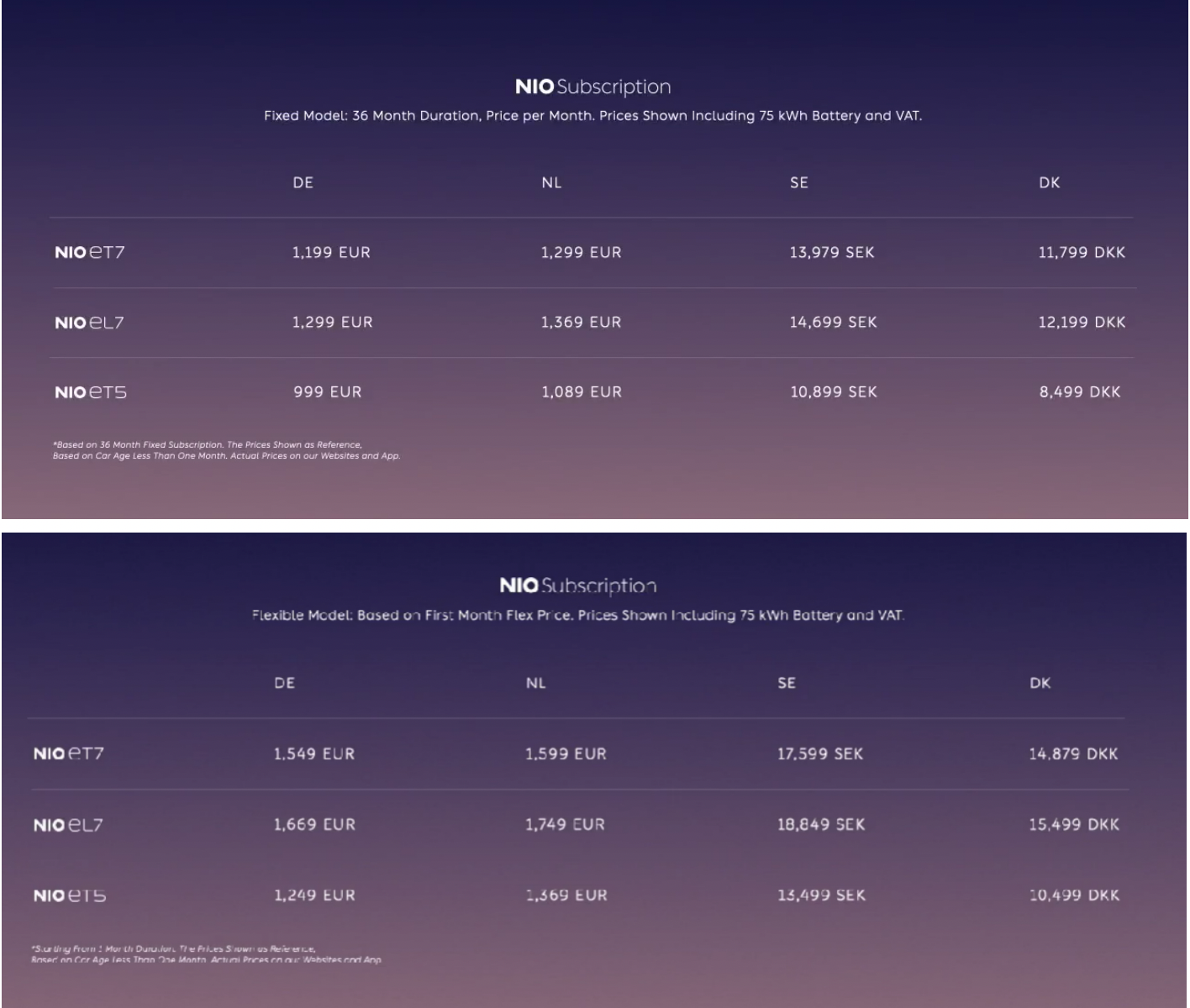Click the NIO EL7 logo in Flexible Model table
Viewport: 1190px width, 1008px height.
(68, 825)
